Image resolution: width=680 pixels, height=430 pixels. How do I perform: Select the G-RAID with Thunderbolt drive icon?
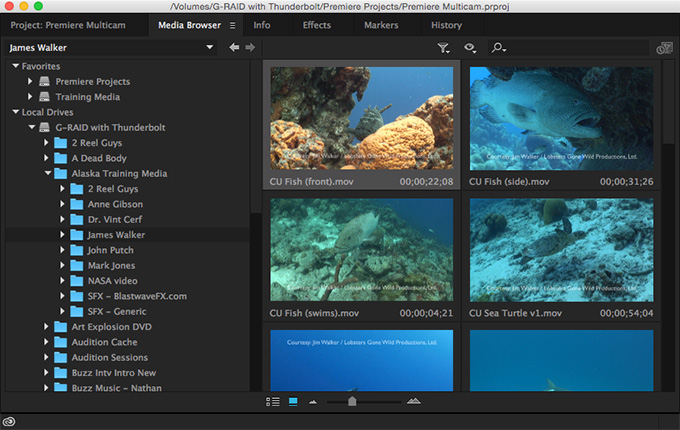(45, 127)
